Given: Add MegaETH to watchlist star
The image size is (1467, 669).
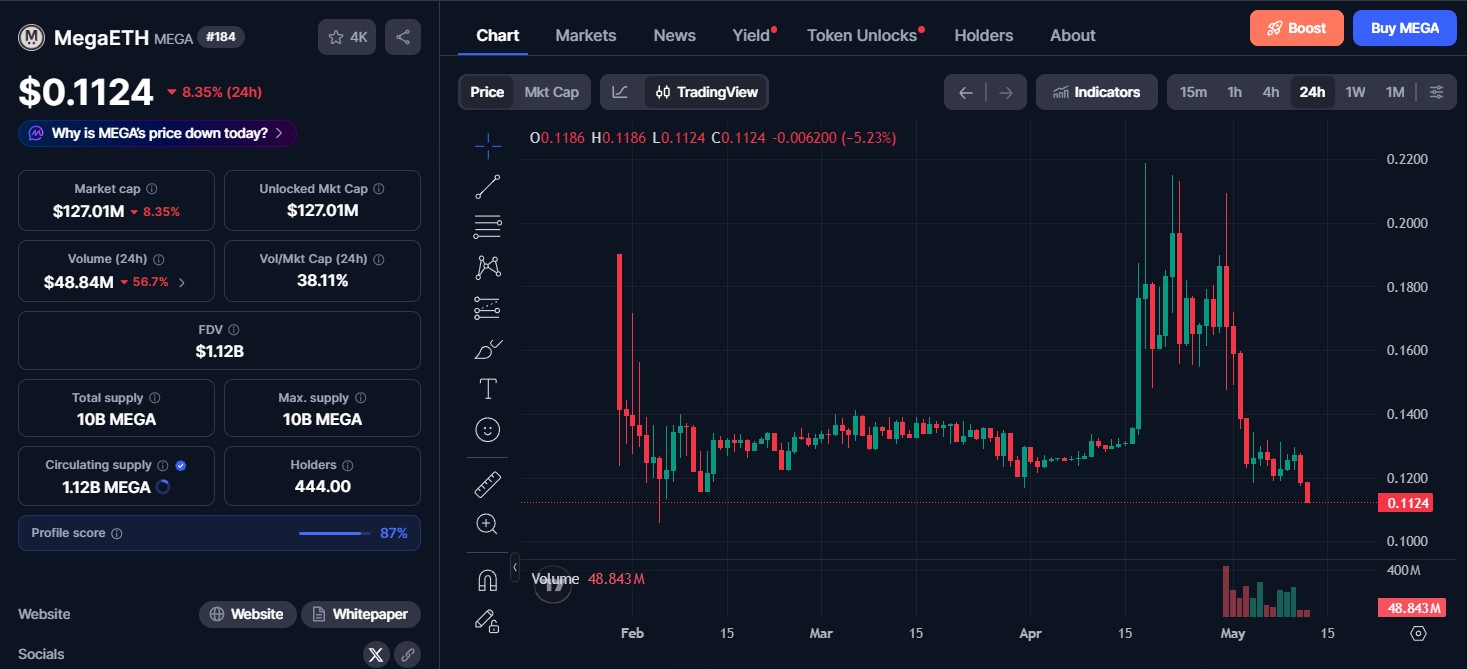Looking at the screenshot, I should point(347,37).
